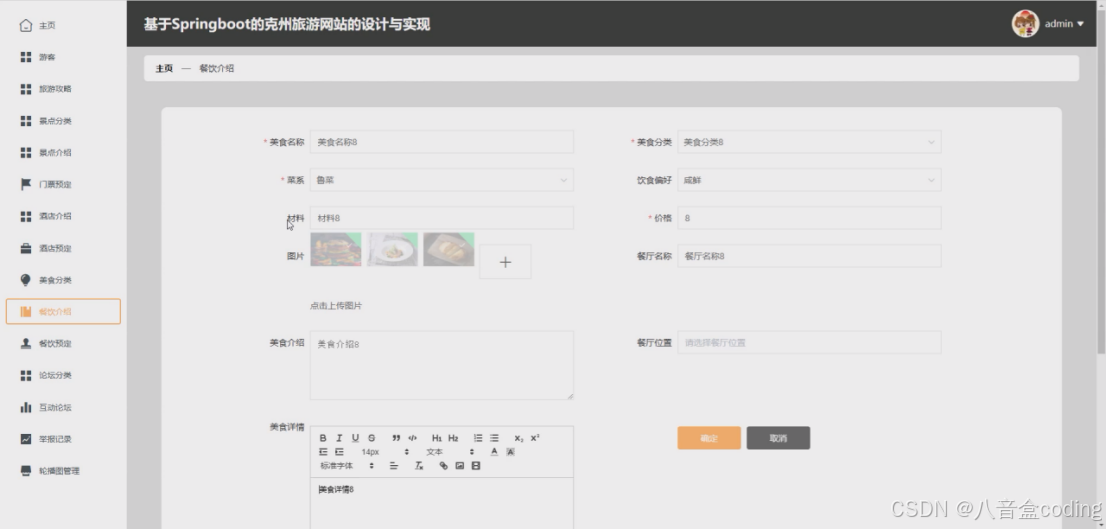Select first uploaded food thumbnail

[336, 250]
